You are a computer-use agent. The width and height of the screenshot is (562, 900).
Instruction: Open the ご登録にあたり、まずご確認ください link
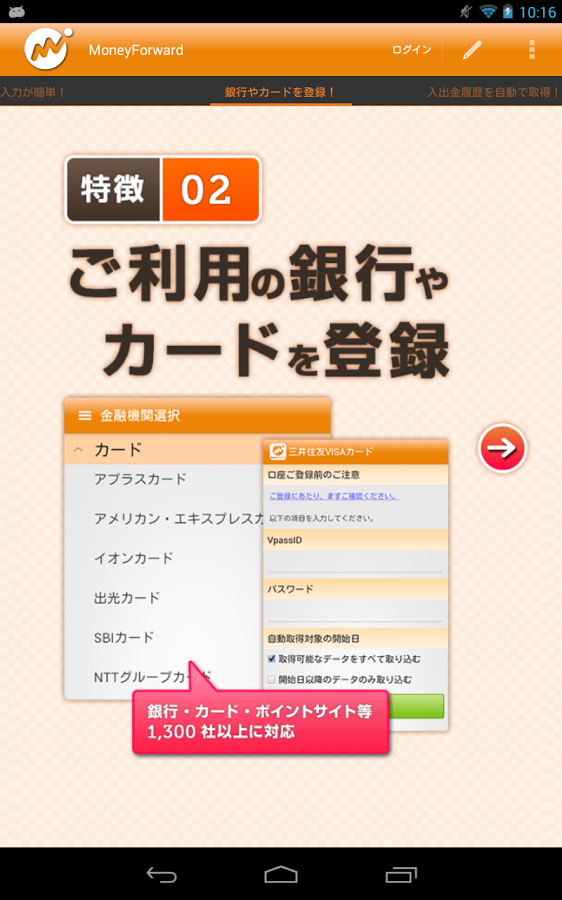(334, 496)
